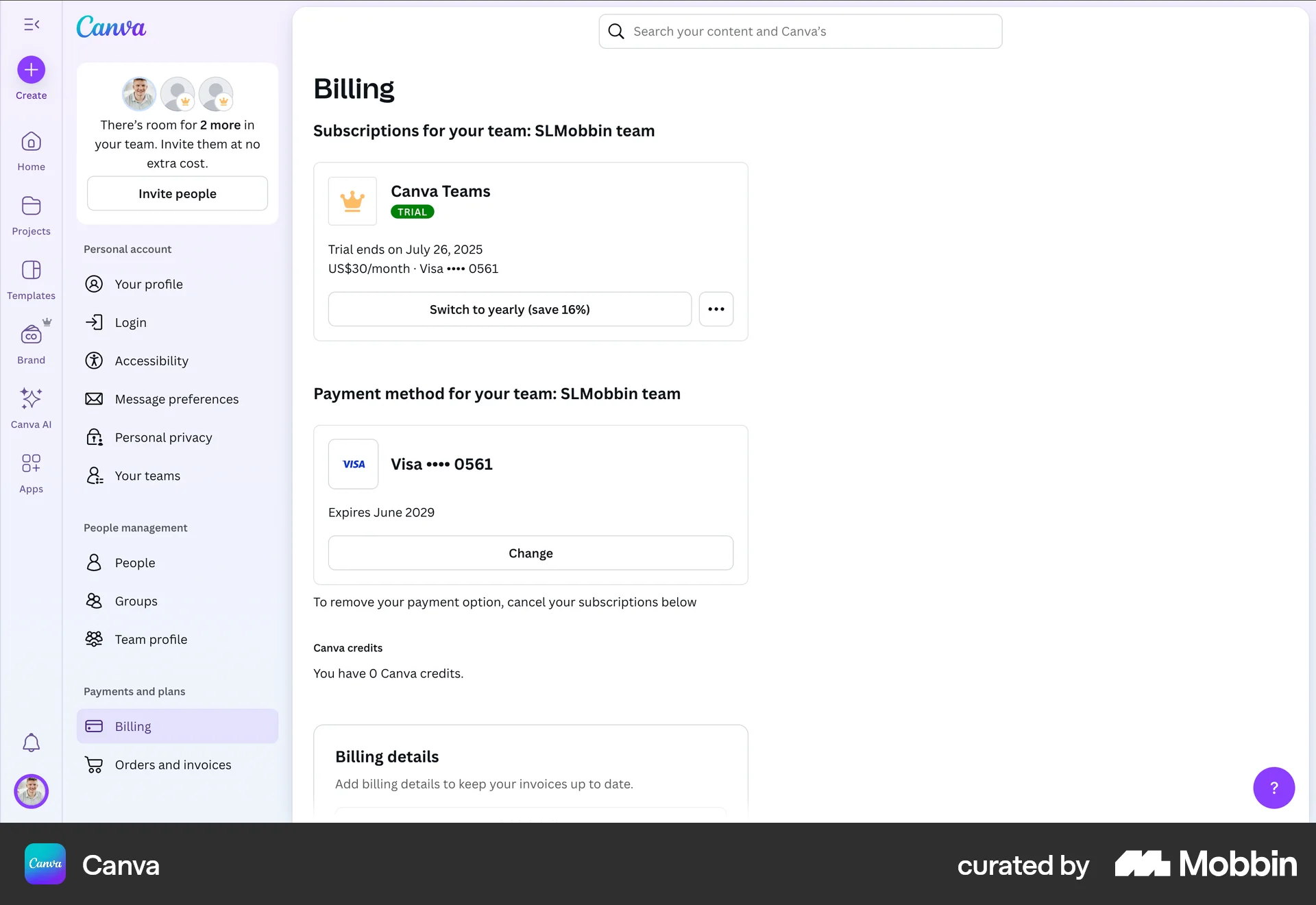This screenshot has height=905, width=1316.
Task: Go to Home from the sidebar
Action: [31, 149]
